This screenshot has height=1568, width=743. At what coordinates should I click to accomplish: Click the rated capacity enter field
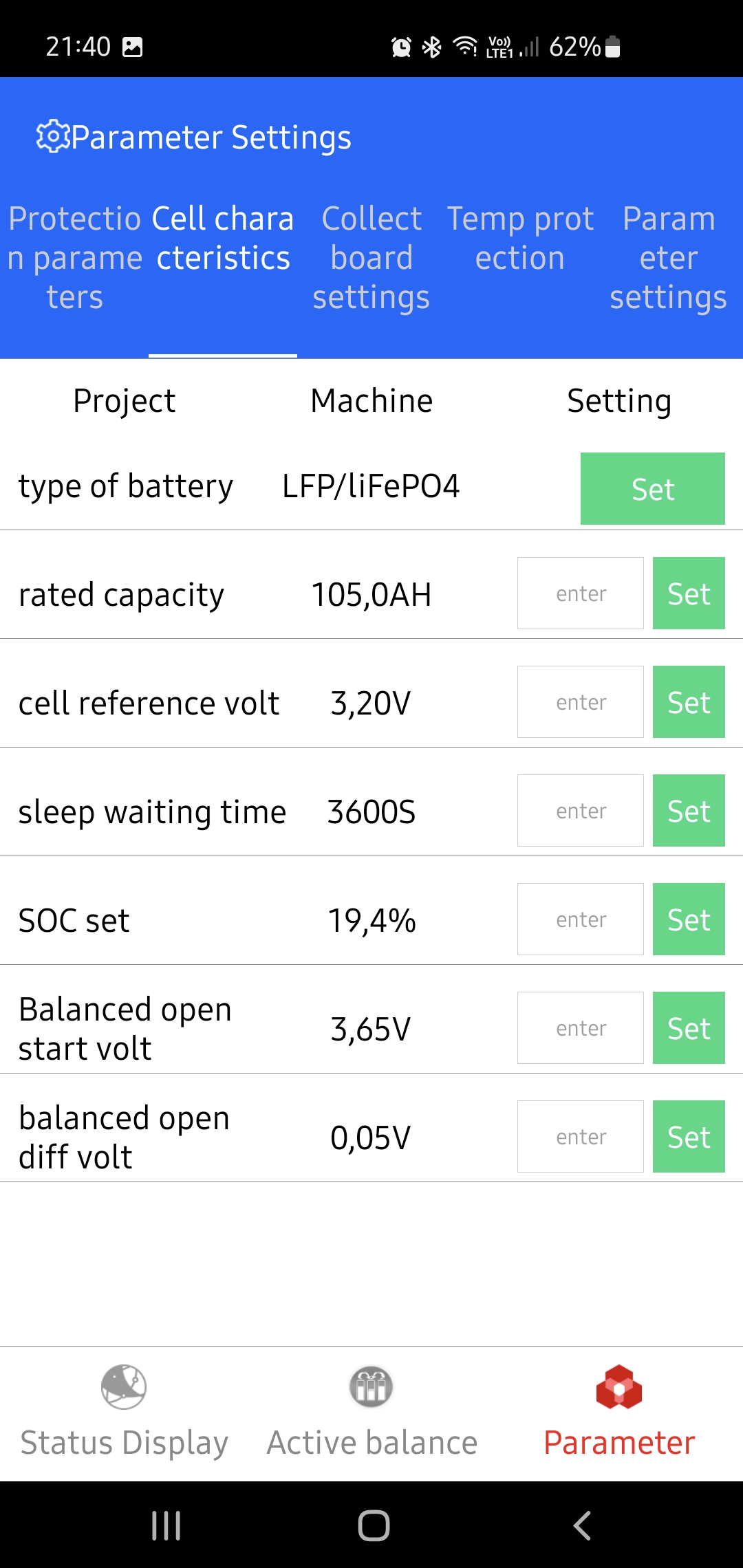pyautogui.click(x=581, y=593)
